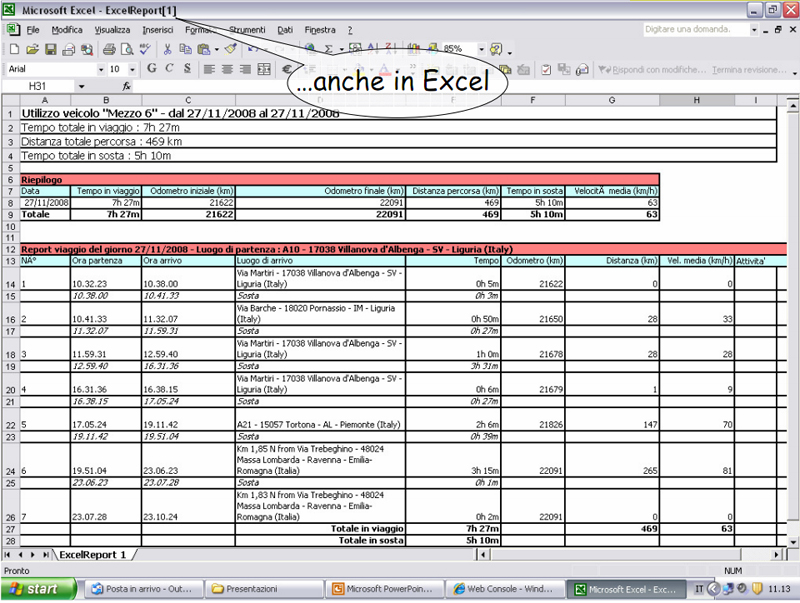Click Termina revisione button
800x603 pixels.
click(749, 69)
